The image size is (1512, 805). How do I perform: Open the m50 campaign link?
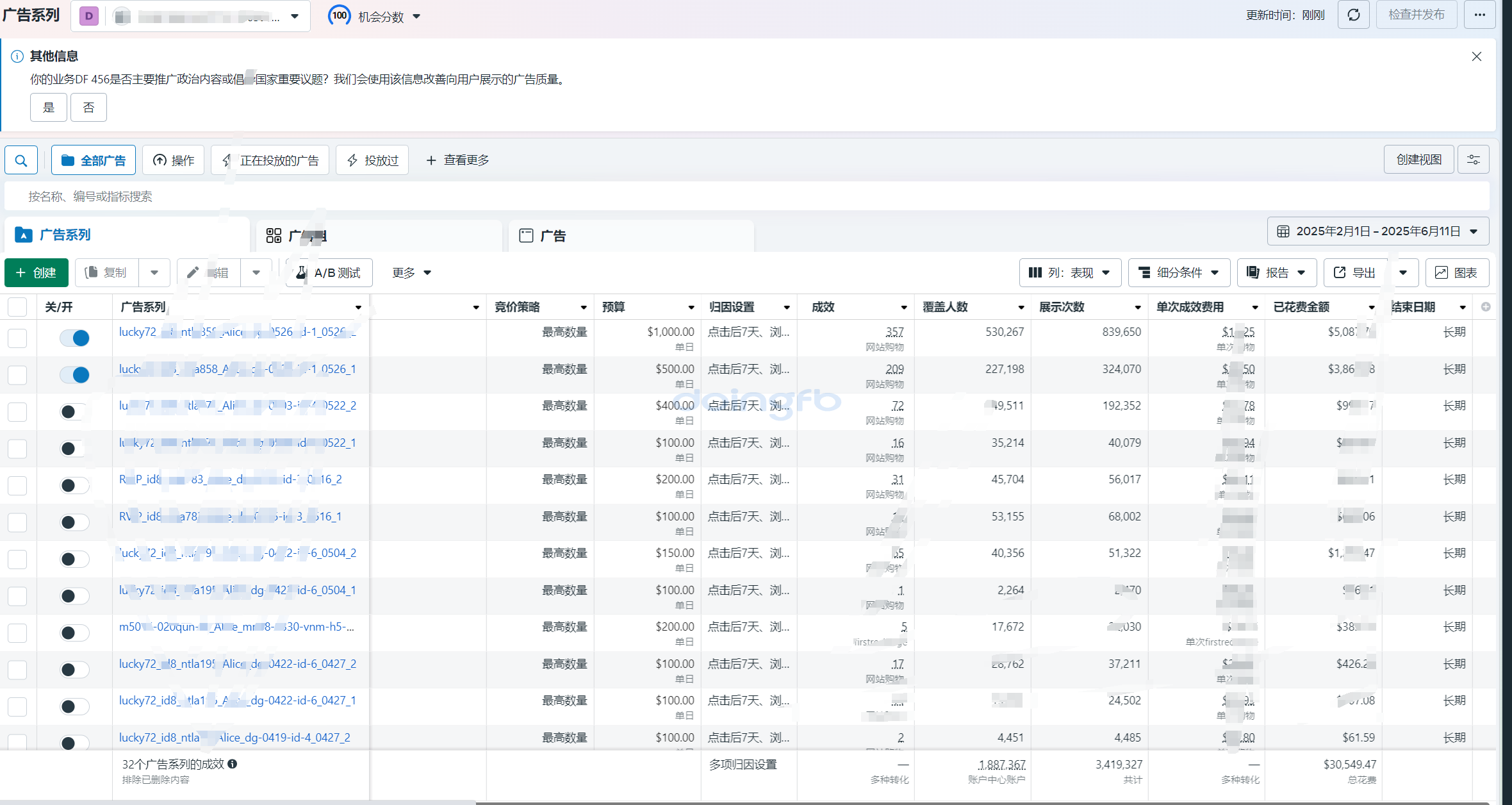click(x=236, y=627)
